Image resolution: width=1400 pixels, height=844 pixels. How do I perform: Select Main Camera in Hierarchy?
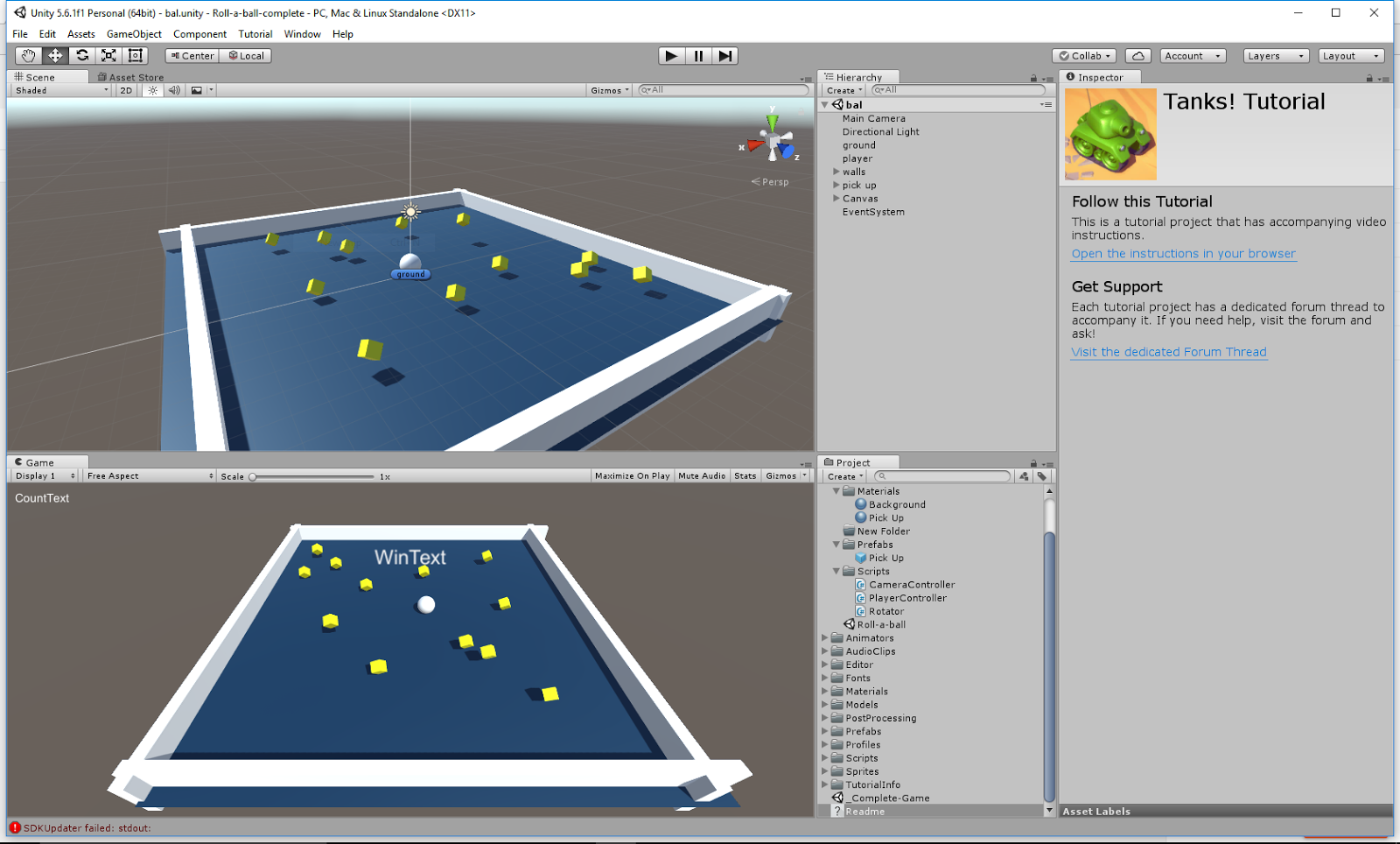click(873, 118)
